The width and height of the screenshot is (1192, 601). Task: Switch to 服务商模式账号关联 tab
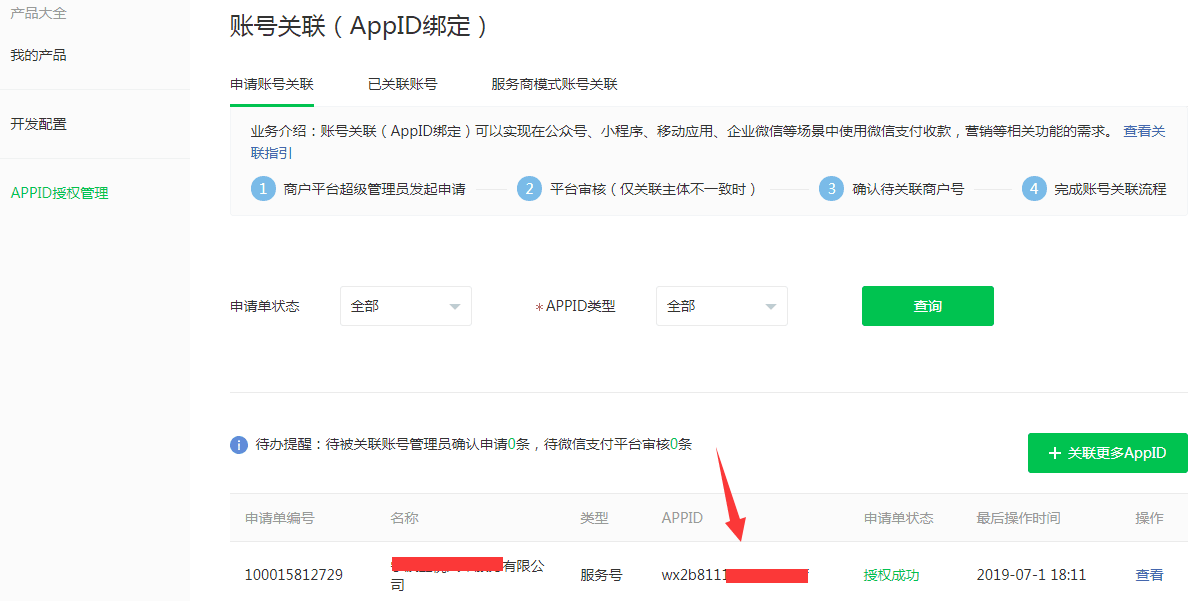pyautogui.click(x=554, y=84)
